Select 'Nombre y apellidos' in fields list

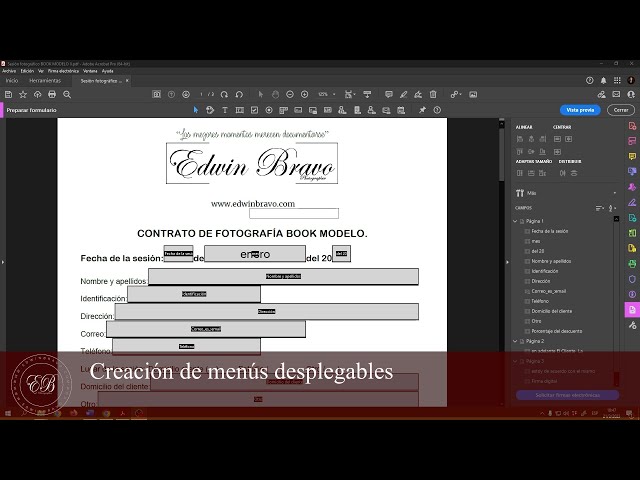(551, 261)
